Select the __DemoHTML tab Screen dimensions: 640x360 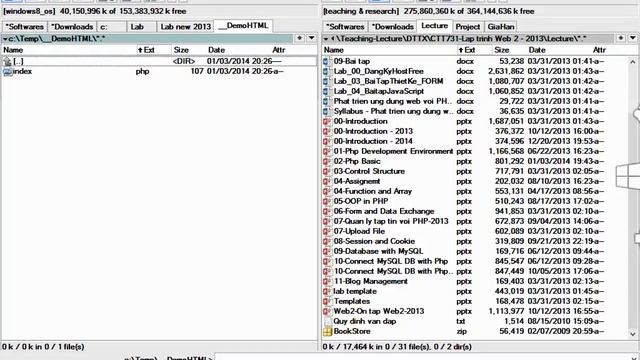pos(243,26)
